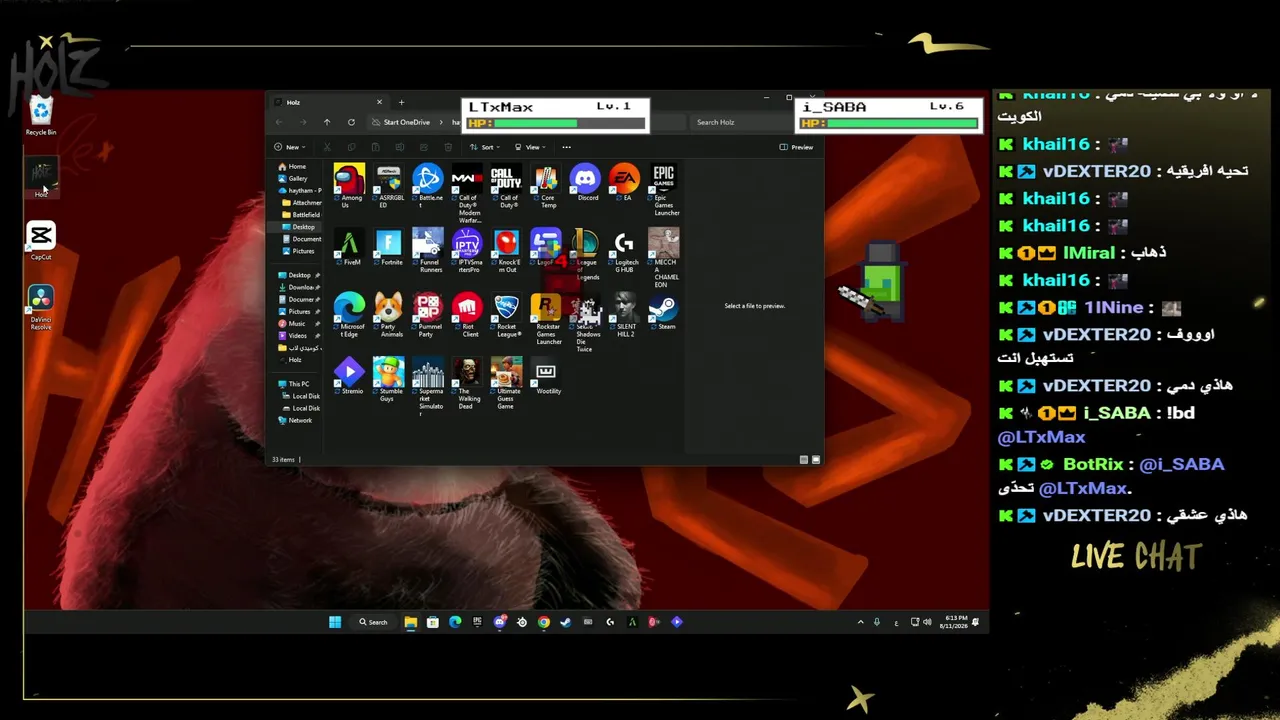This screenshot has height=720, width=1280.
Task: Select the Knock'Em Out shortcut
Action: pos(506,251)
